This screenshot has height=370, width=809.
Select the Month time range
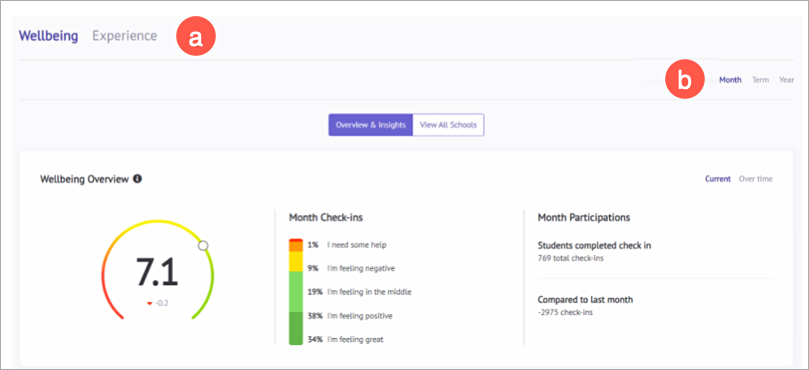(x=730, y=80)
